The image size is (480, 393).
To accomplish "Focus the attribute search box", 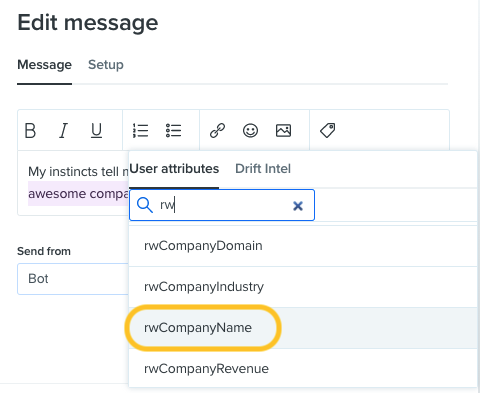I will click(x=222, y=205).
